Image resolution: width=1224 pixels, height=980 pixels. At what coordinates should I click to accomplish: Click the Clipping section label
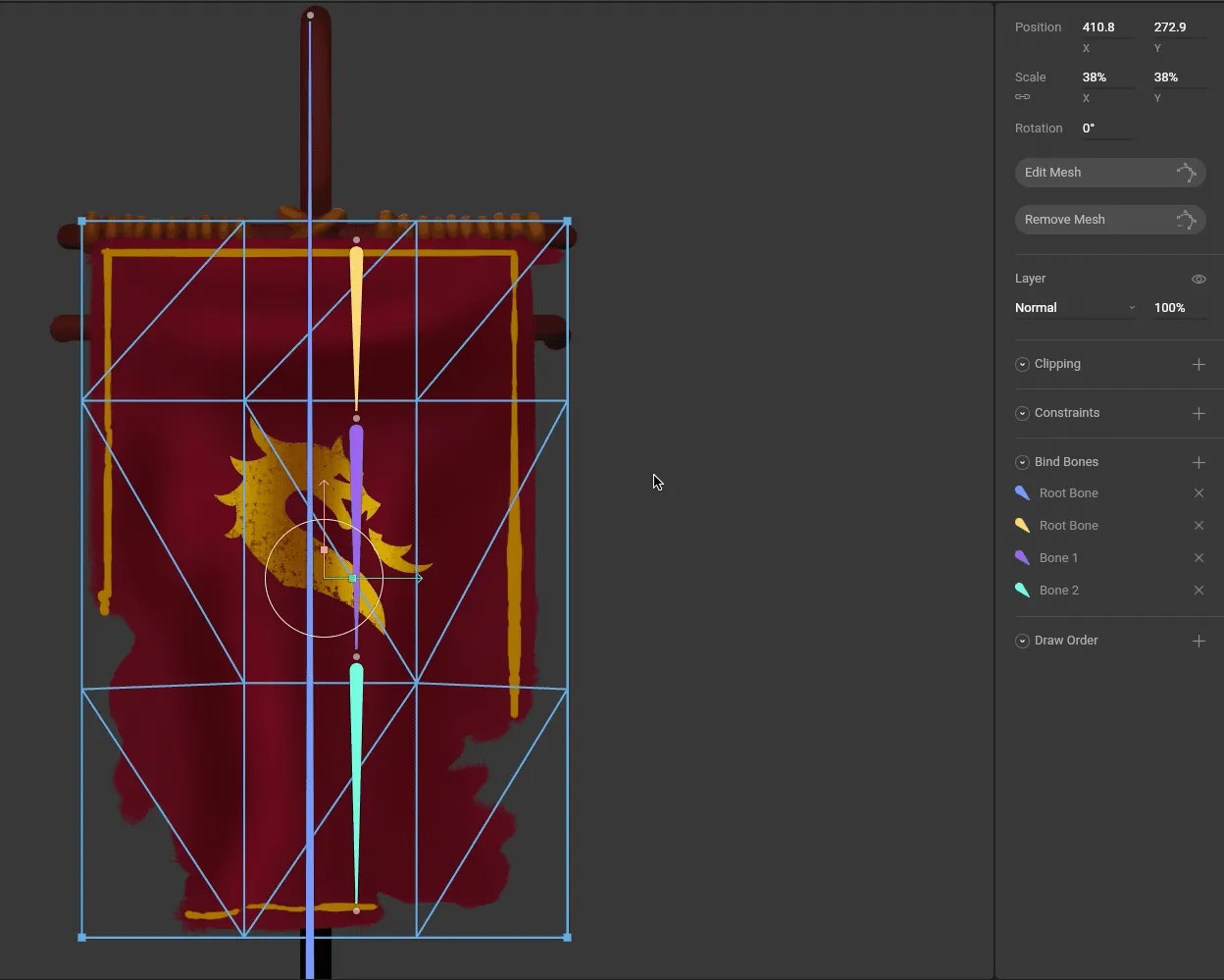[x=1057, y=364]
